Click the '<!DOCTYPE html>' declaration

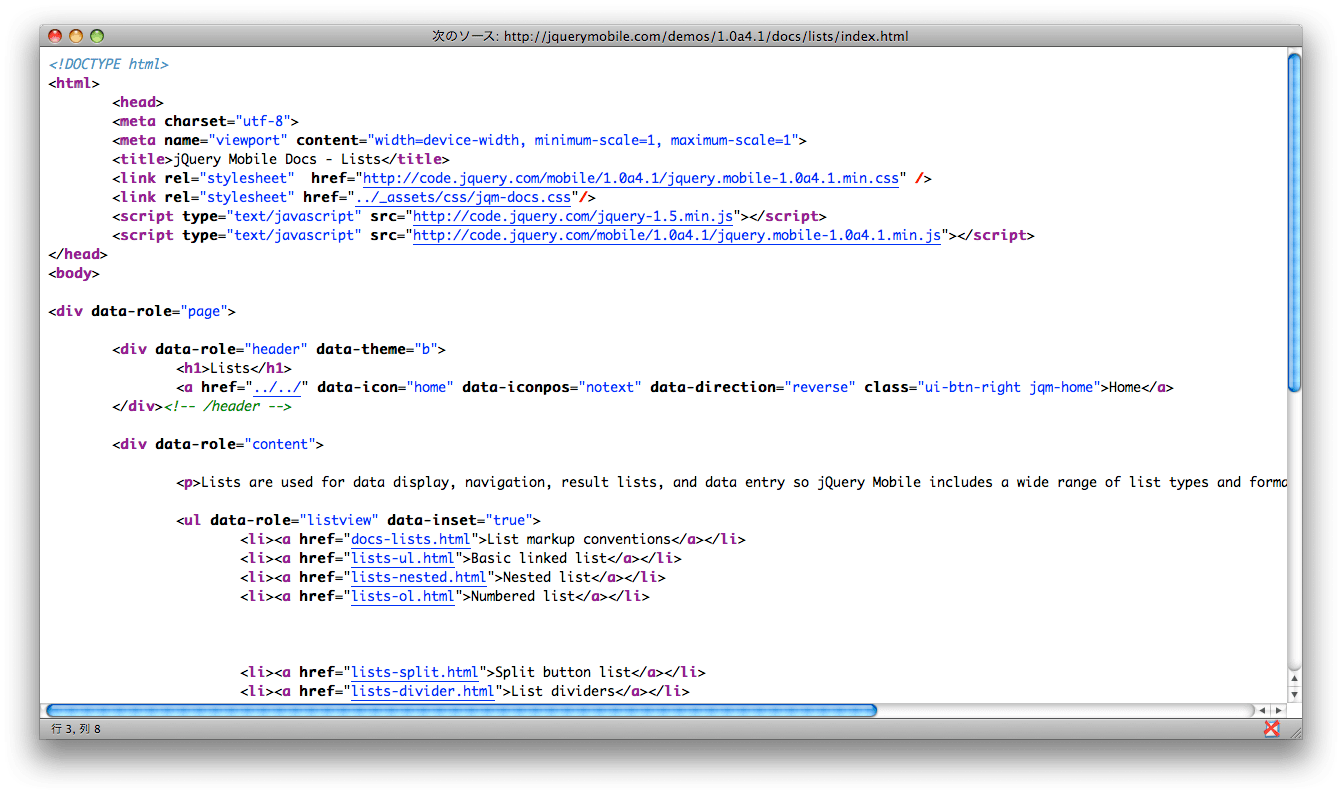[108, 64]
